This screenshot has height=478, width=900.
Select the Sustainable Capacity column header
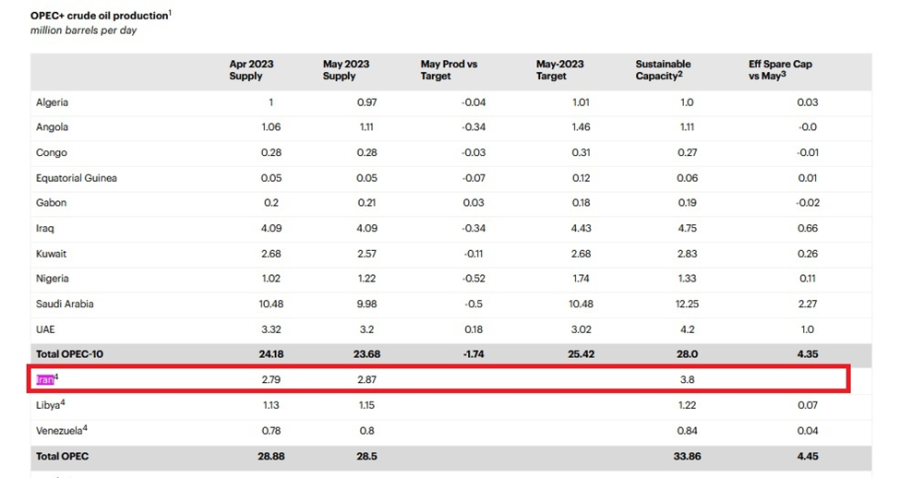tap(663, 70)
